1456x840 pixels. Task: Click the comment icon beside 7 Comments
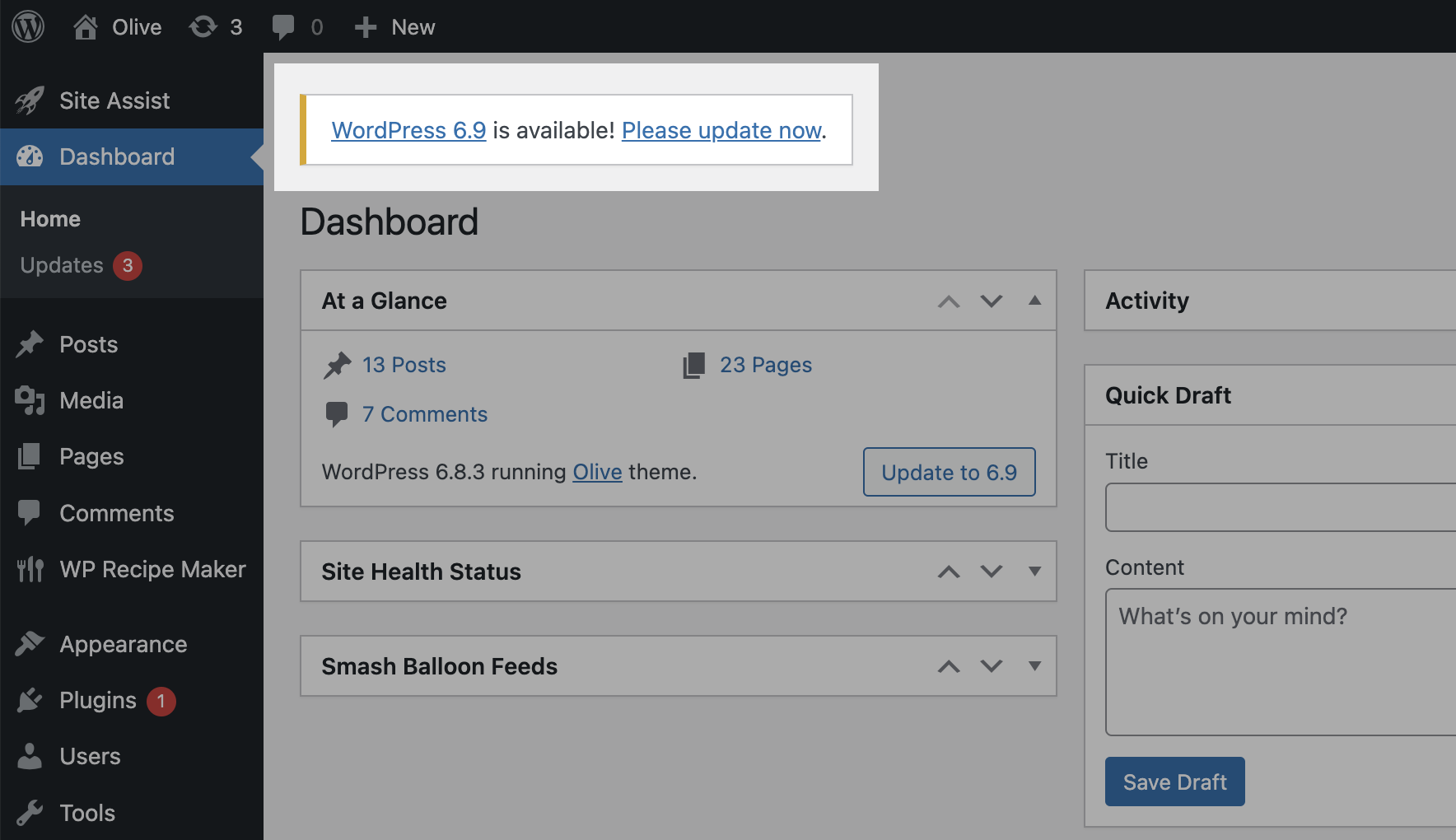coord(337,414)
